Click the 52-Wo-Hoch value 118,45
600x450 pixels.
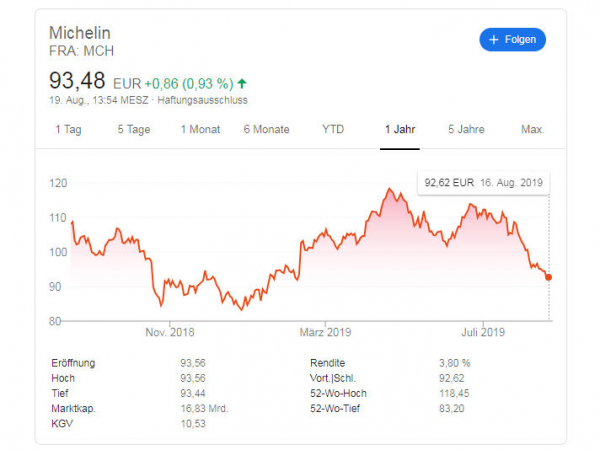[x=454, y=393]
